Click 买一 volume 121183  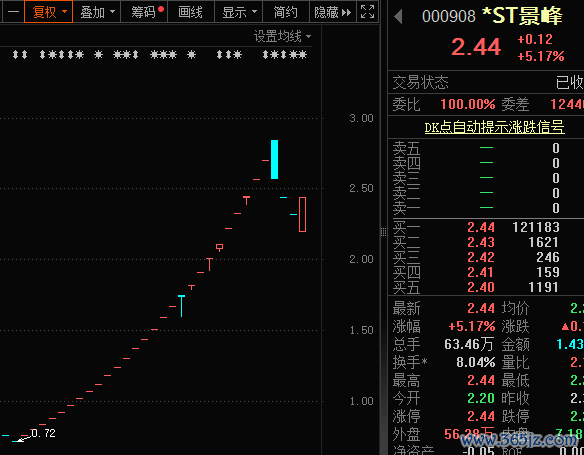click(536, 227)
